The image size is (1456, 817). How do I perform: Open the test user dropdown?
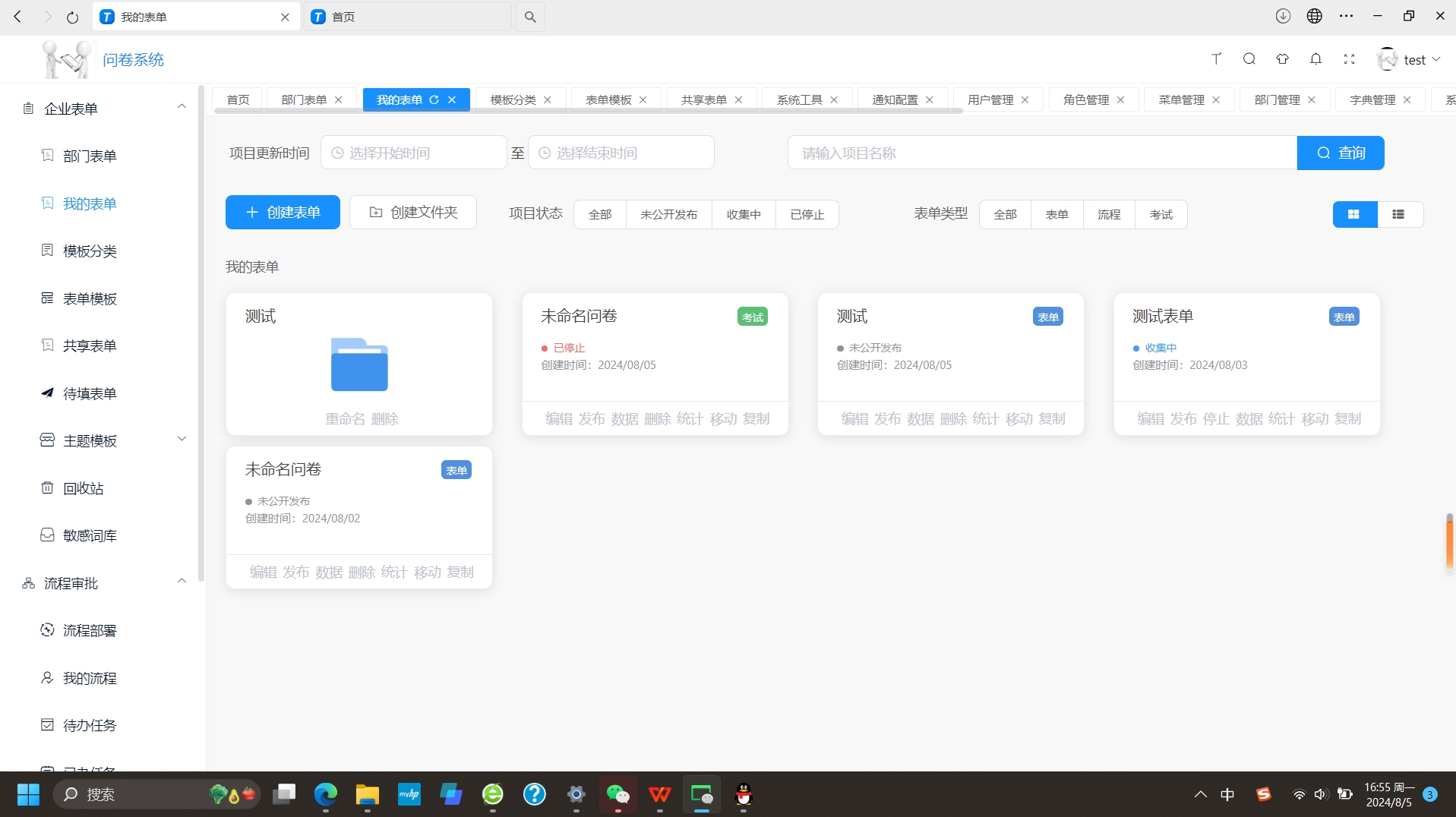1410,59
